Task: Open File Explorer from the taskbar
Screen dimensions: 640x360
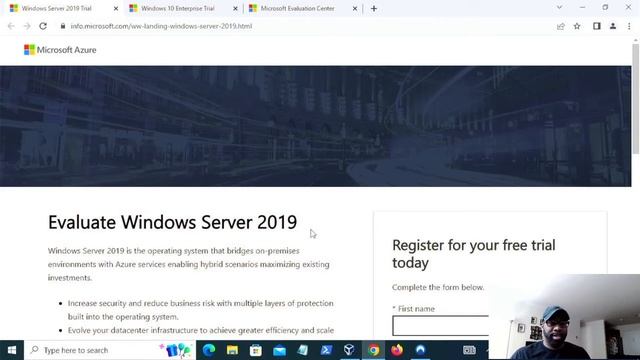Action: (232, 350)
